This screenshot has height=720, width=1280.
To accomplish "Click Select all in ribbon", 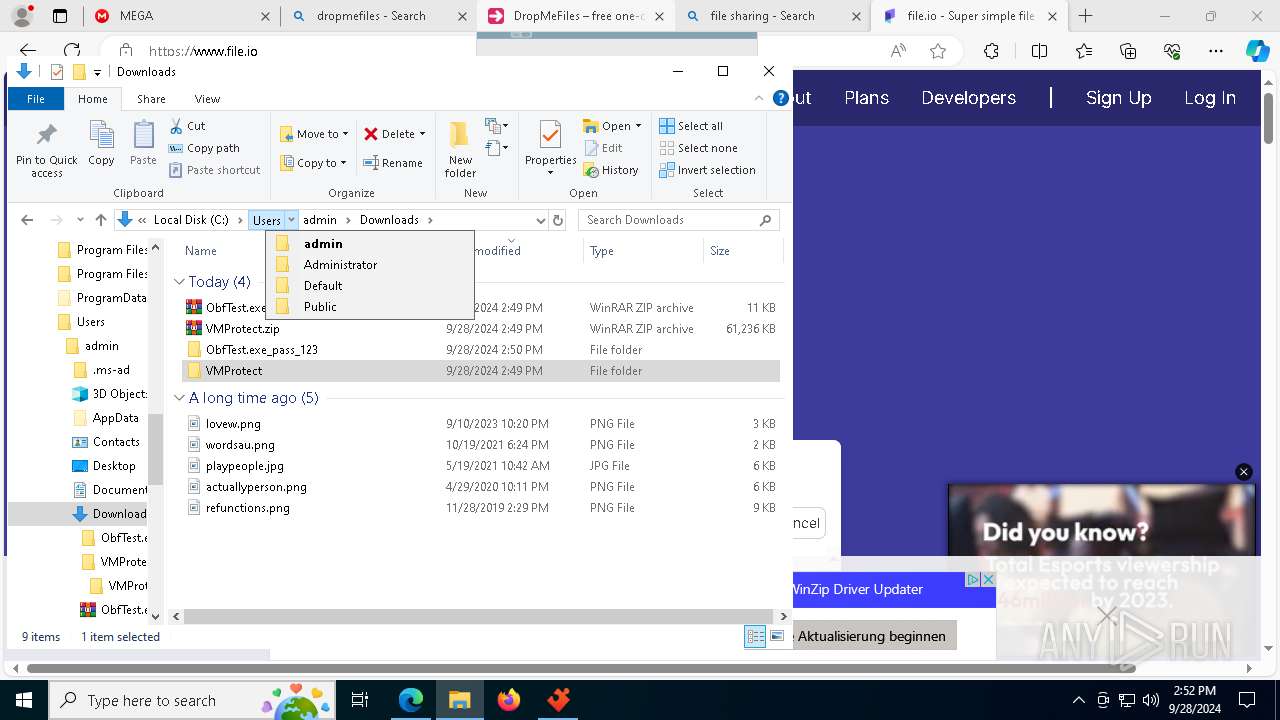I will [x=691, y=126].
